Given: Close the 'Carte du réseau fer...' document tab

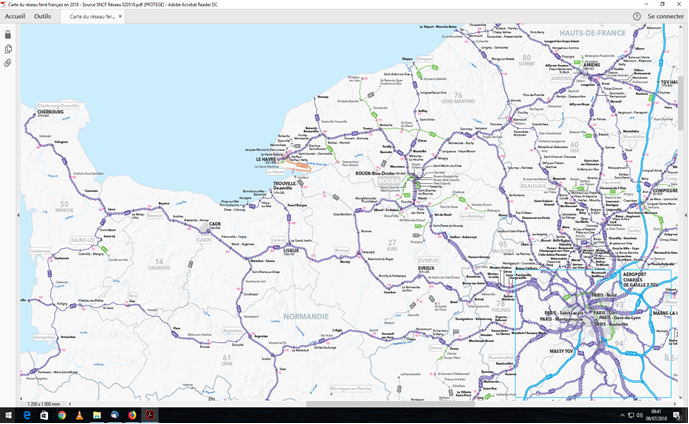Looking at the screenshot, I should click(120, 16).
